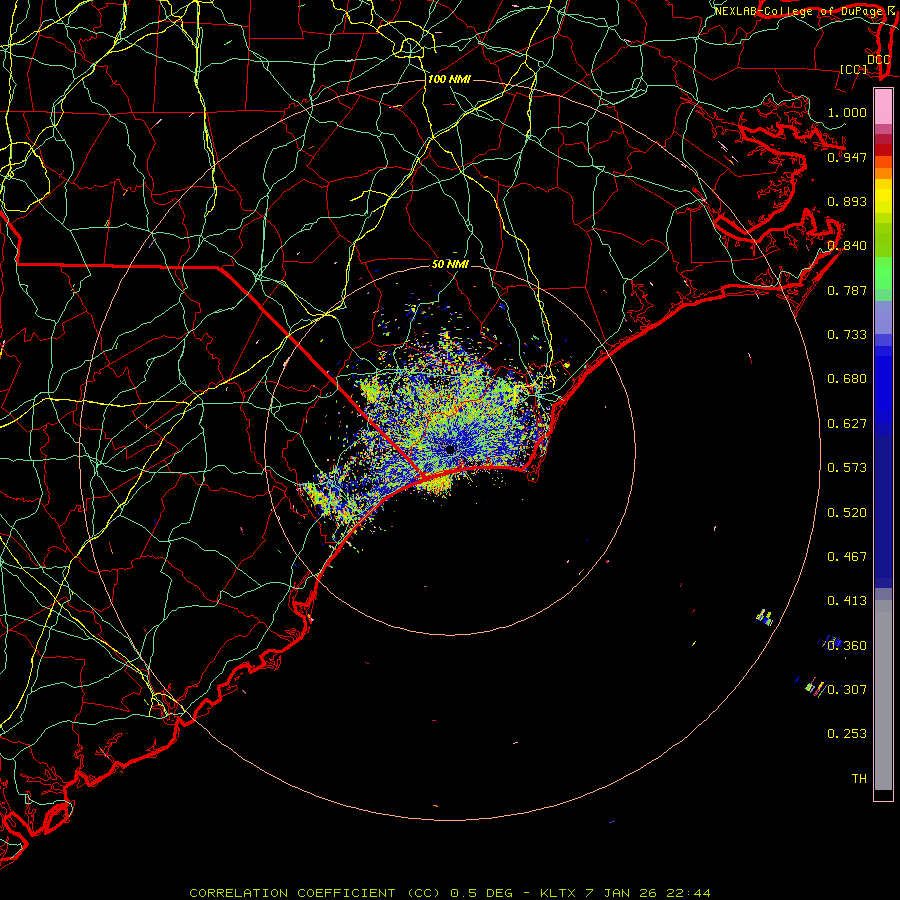Click the 0.520 scale value
900x900 pixels.
click(x=847, y=513)
